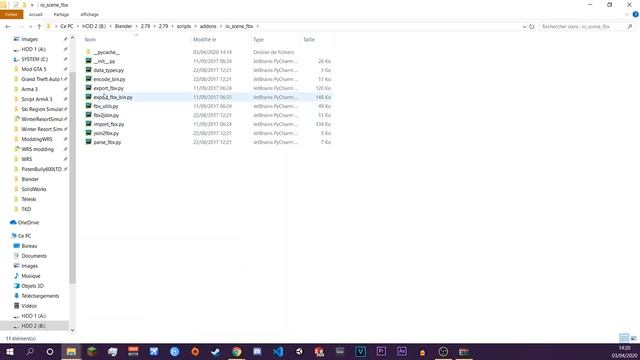Screen dimensions: 640x360
Task: Click Ce PC in the breadcrumb path
Action: click(x=67, y=27)
